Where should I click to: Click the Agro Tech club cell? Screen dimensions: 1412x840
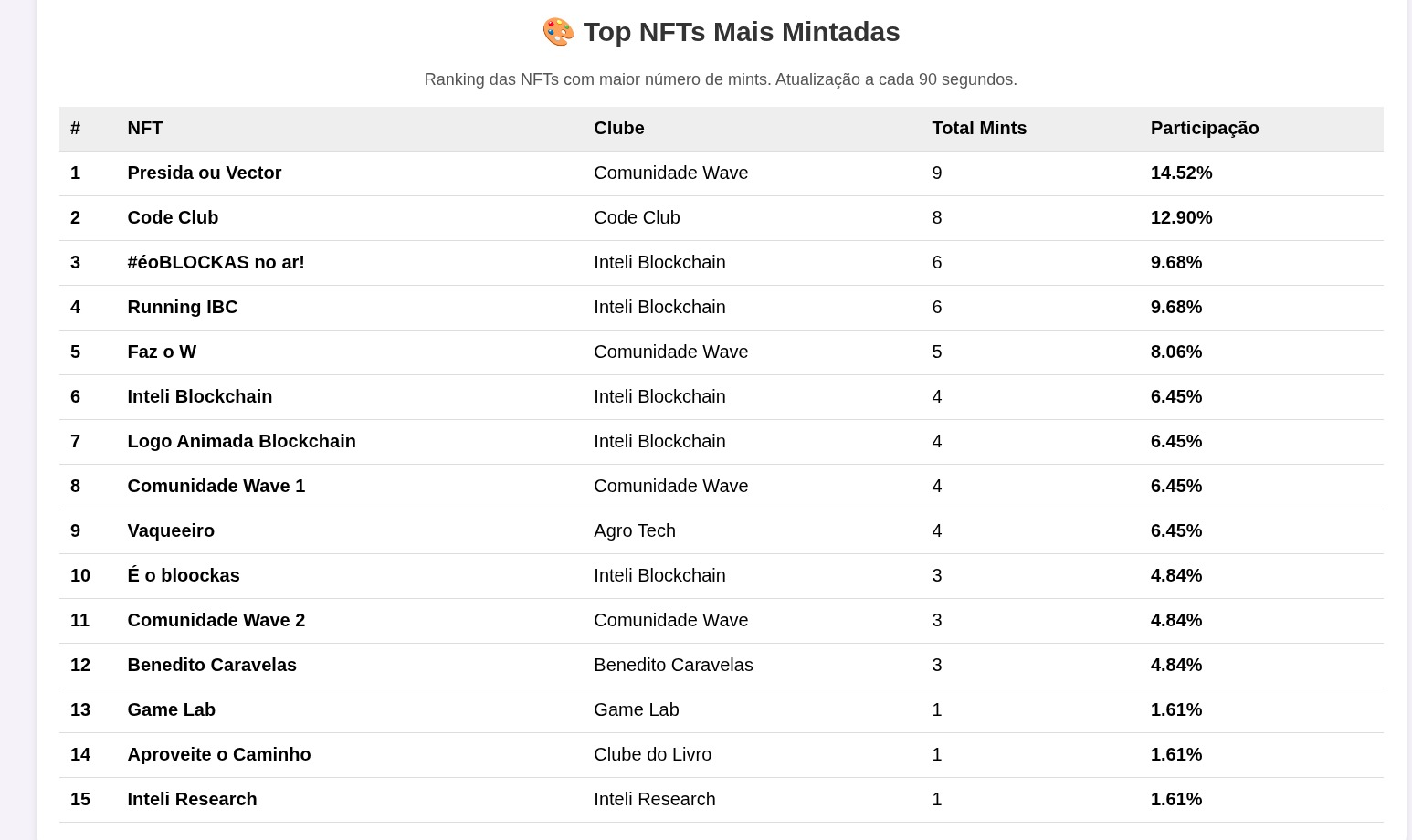pyautogui.click(x=634, y=530)
